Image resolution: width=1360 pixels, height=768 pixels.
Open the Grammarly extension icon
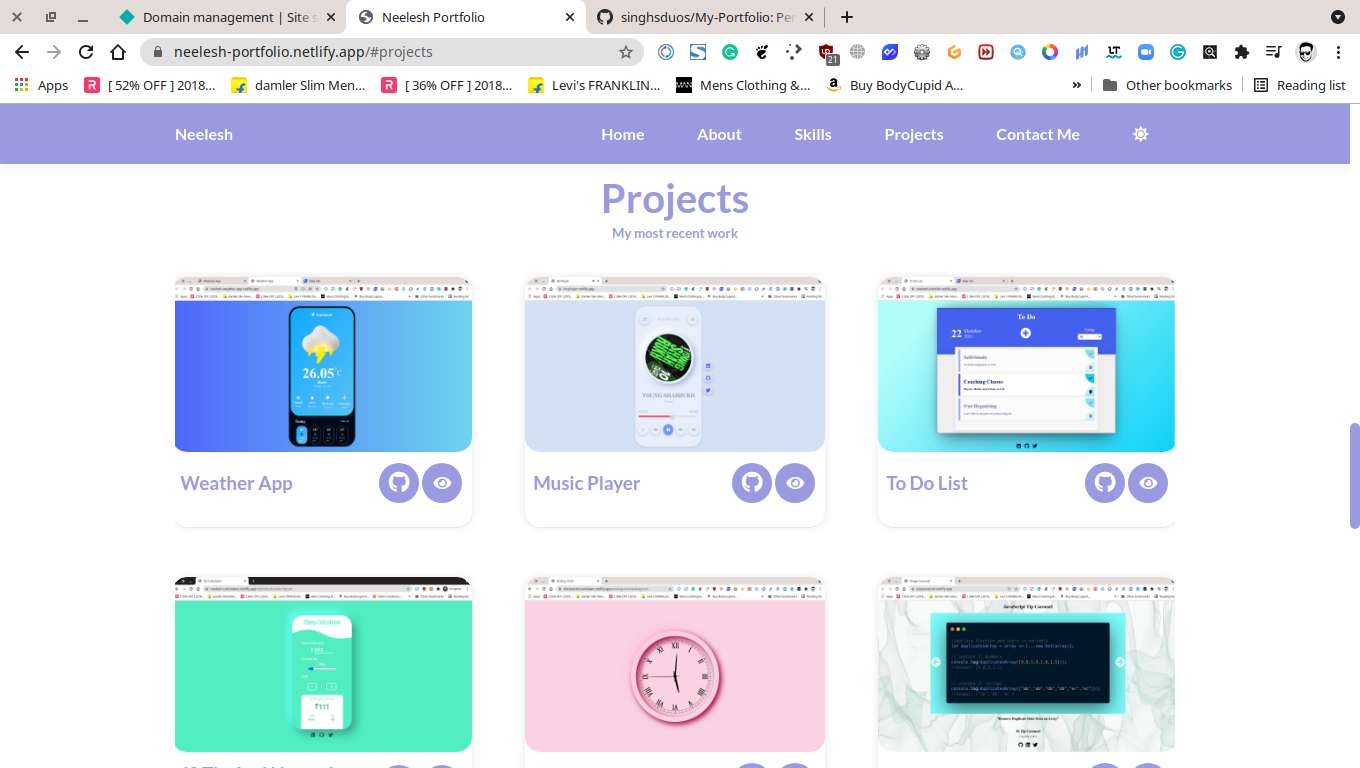click(x=730, y=52)
